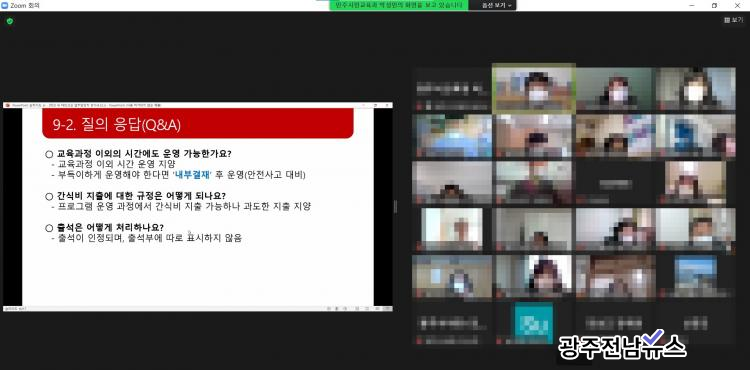
Task: Select the first name-only participant tile top-left
Action: tap(452, 89)
